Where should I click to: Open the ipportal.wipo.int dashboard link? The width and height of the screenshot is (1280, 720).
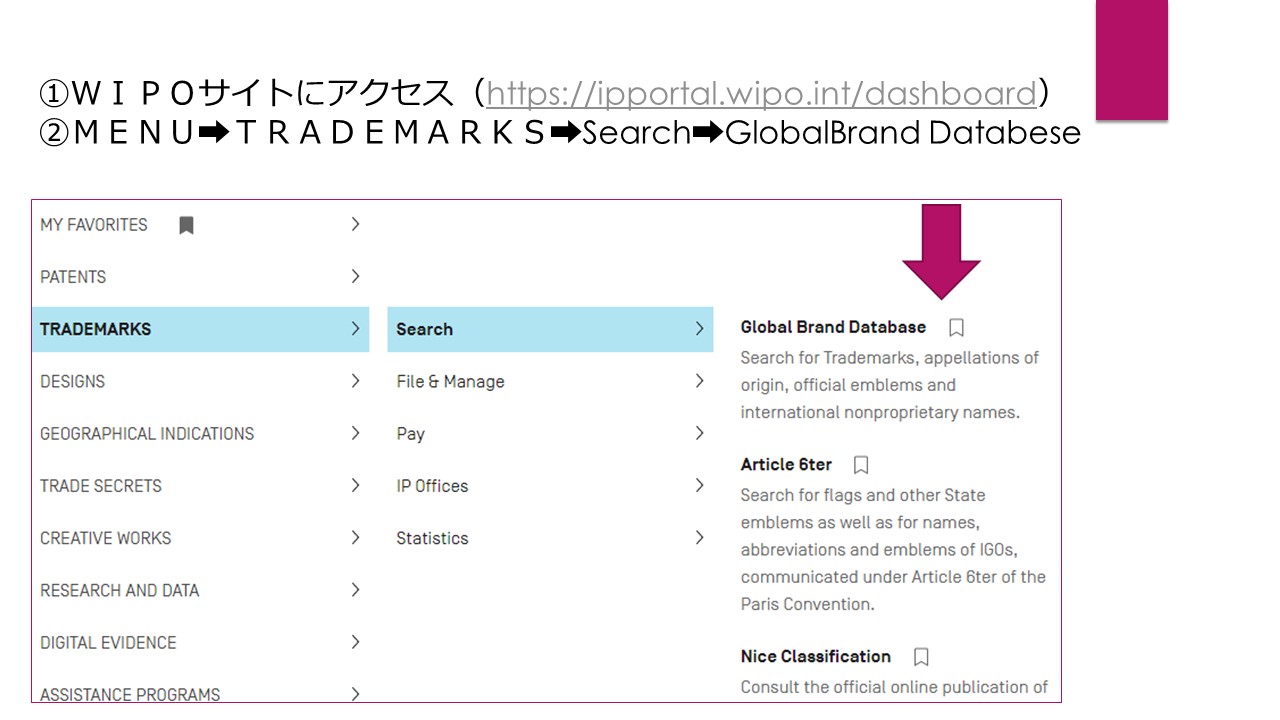coord(761,94)
